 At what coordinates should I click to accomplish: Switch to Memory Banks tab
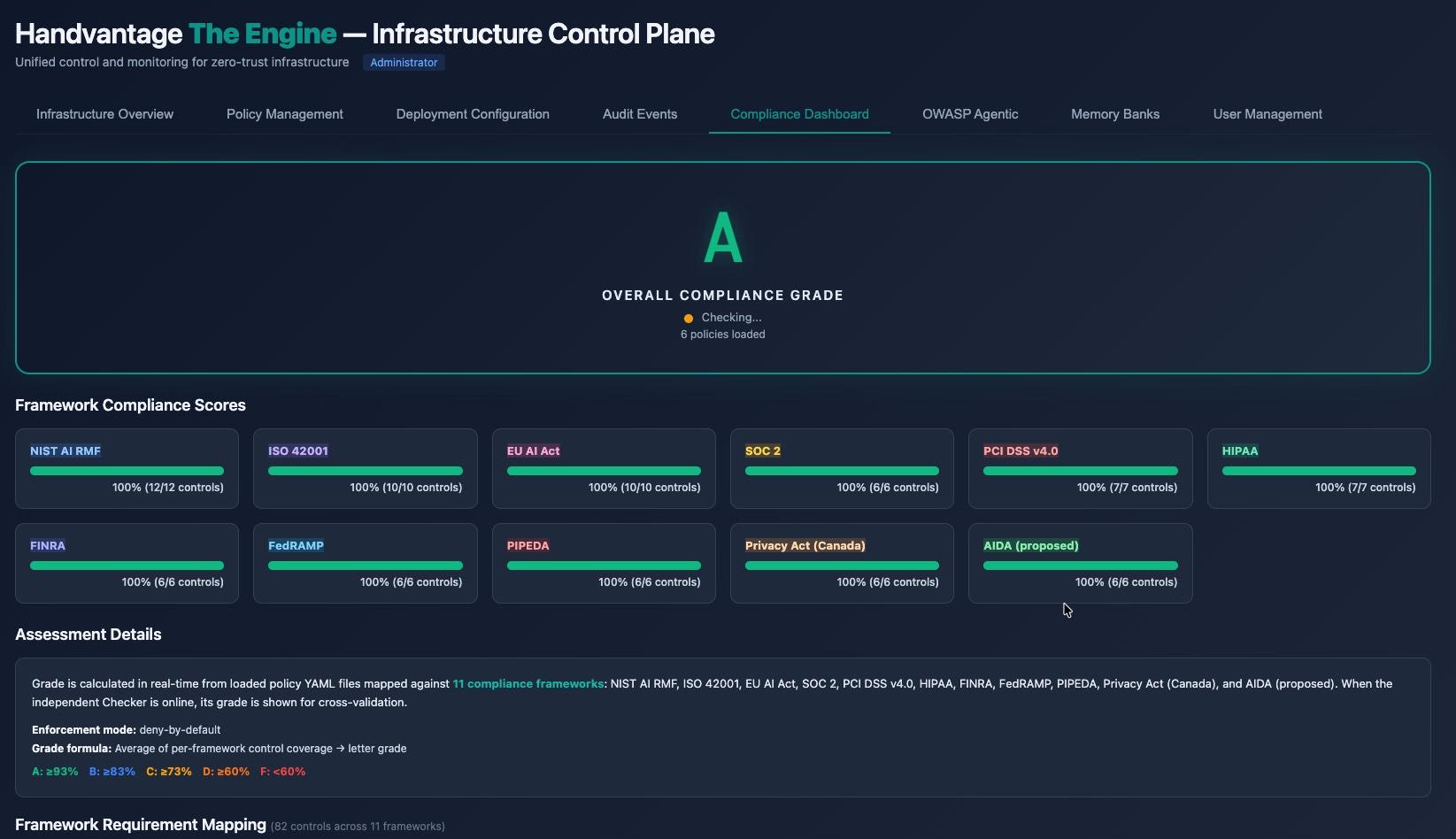coord(1115,114)
